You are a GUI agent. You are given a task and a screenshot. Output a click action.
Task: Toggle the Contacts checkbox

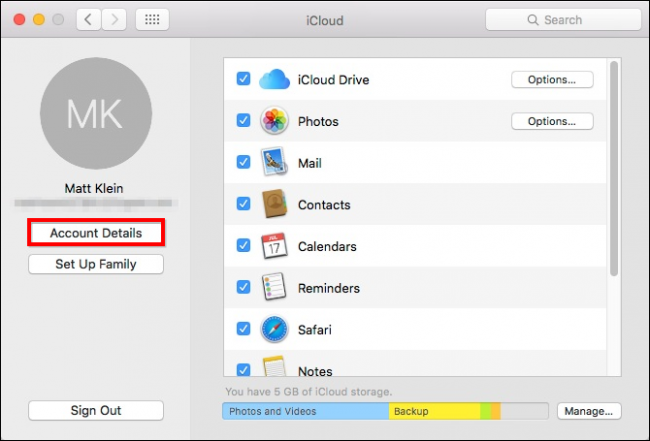pyautogui.click(x=243, y=204)
